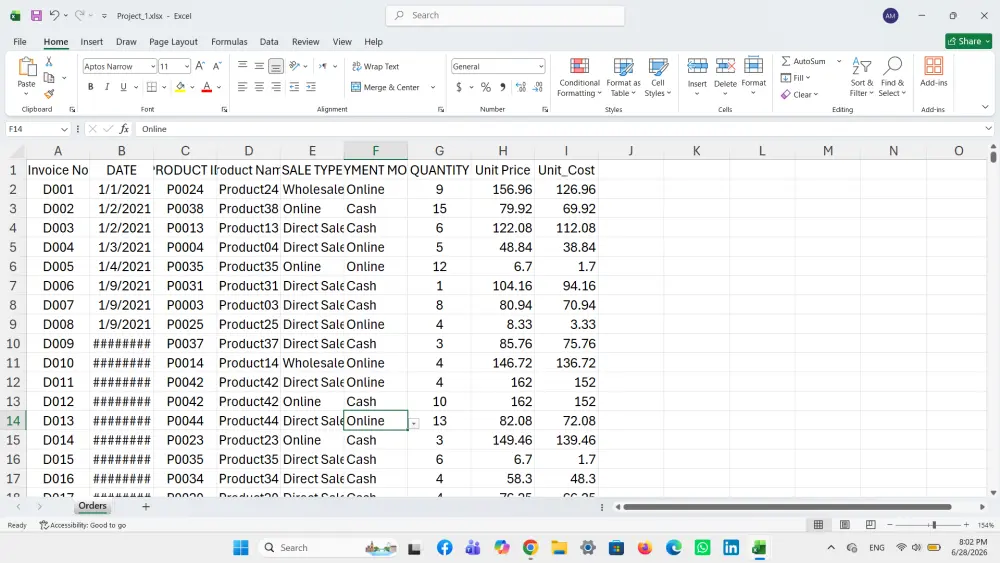Open Sort & Filter button
The image size is (1000, 563).
pyautogui.click(x=862, y=77)
